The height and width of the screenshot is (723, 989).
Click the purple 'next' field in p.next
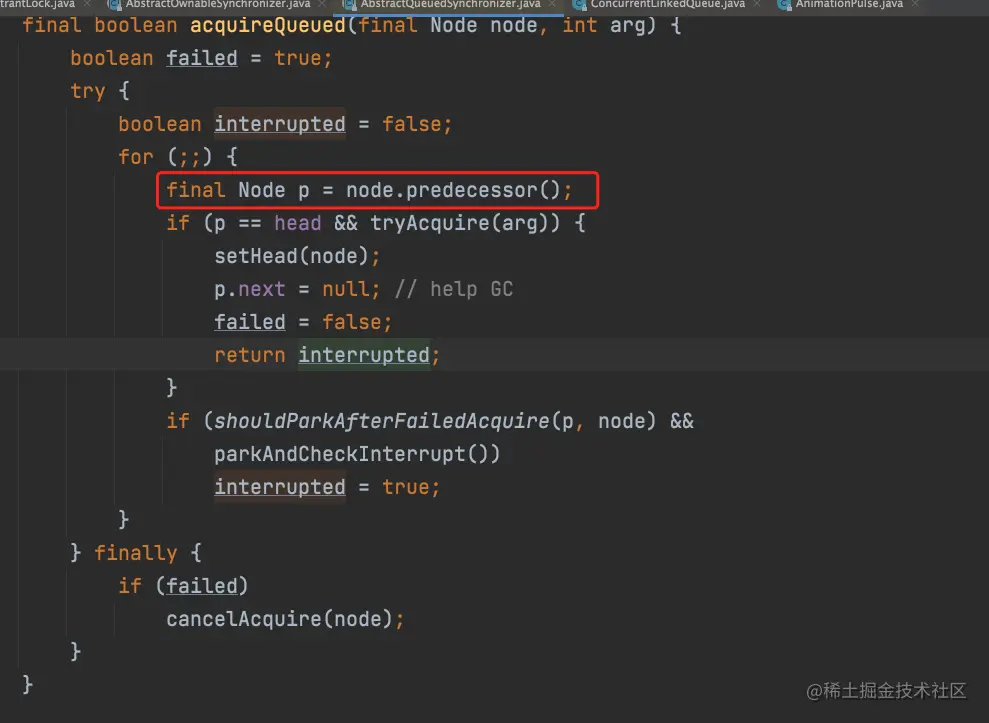262,290
